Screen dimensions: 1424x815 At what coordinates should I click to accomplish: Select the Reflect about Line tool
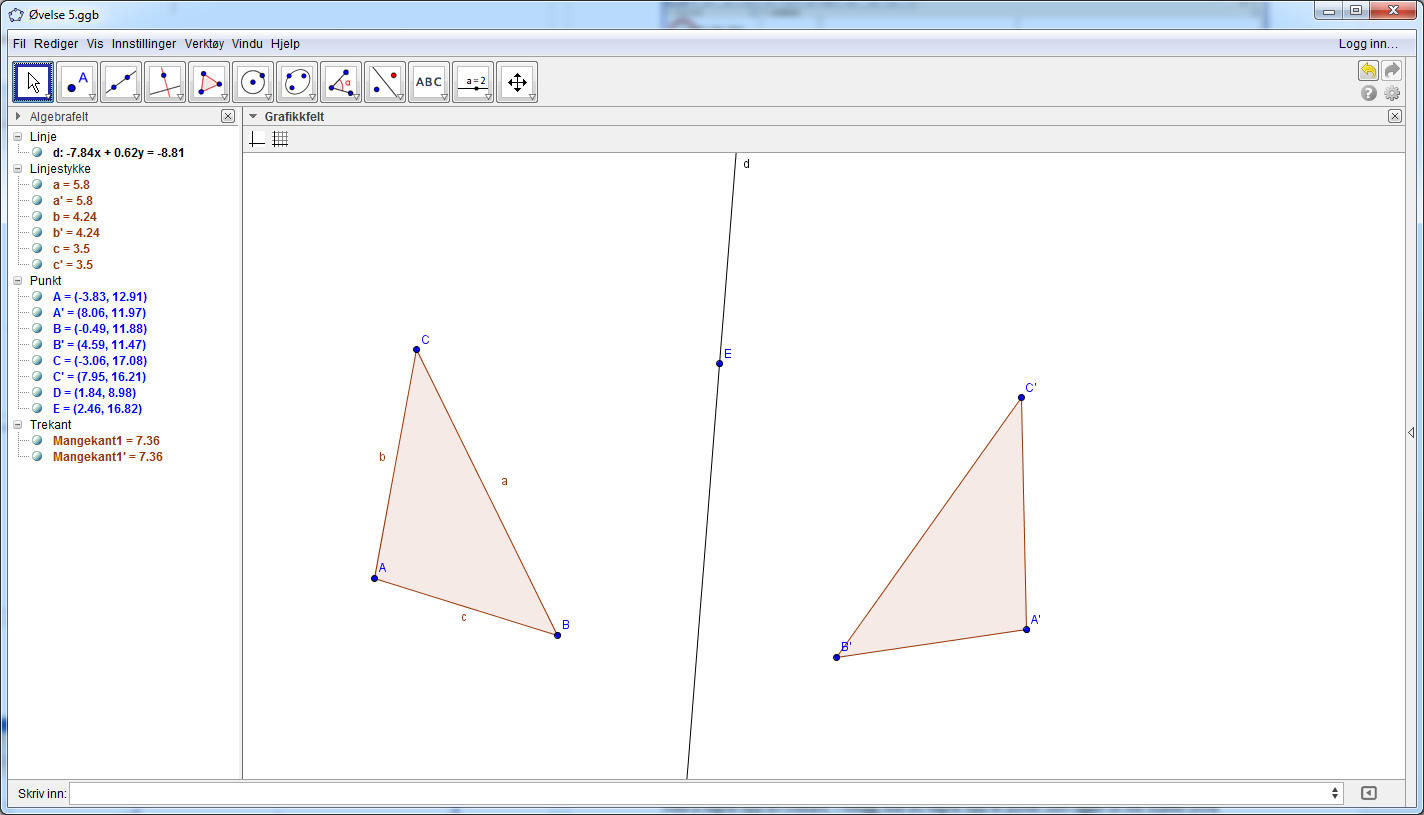[385, 82]
